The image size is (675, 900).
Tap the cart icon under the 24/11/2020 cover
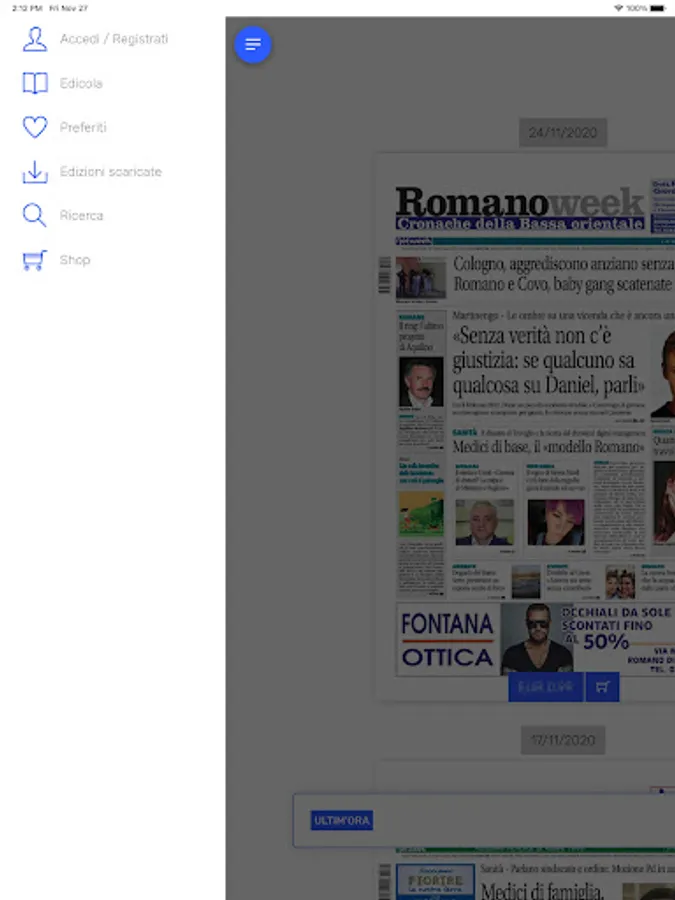(x=602, y=687)
